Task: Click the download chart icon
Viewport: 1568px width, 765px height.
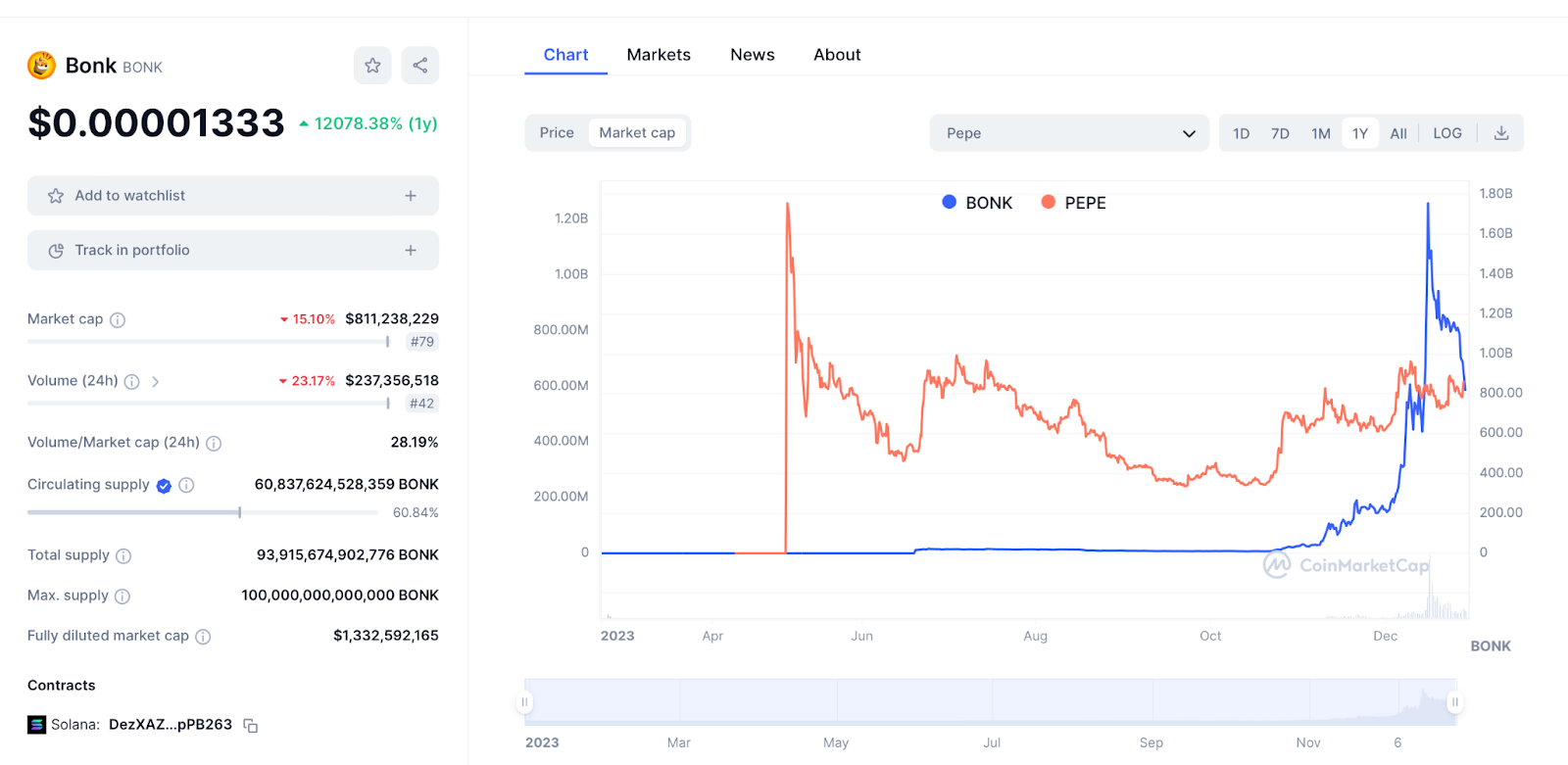Action: click(1501, 133)
